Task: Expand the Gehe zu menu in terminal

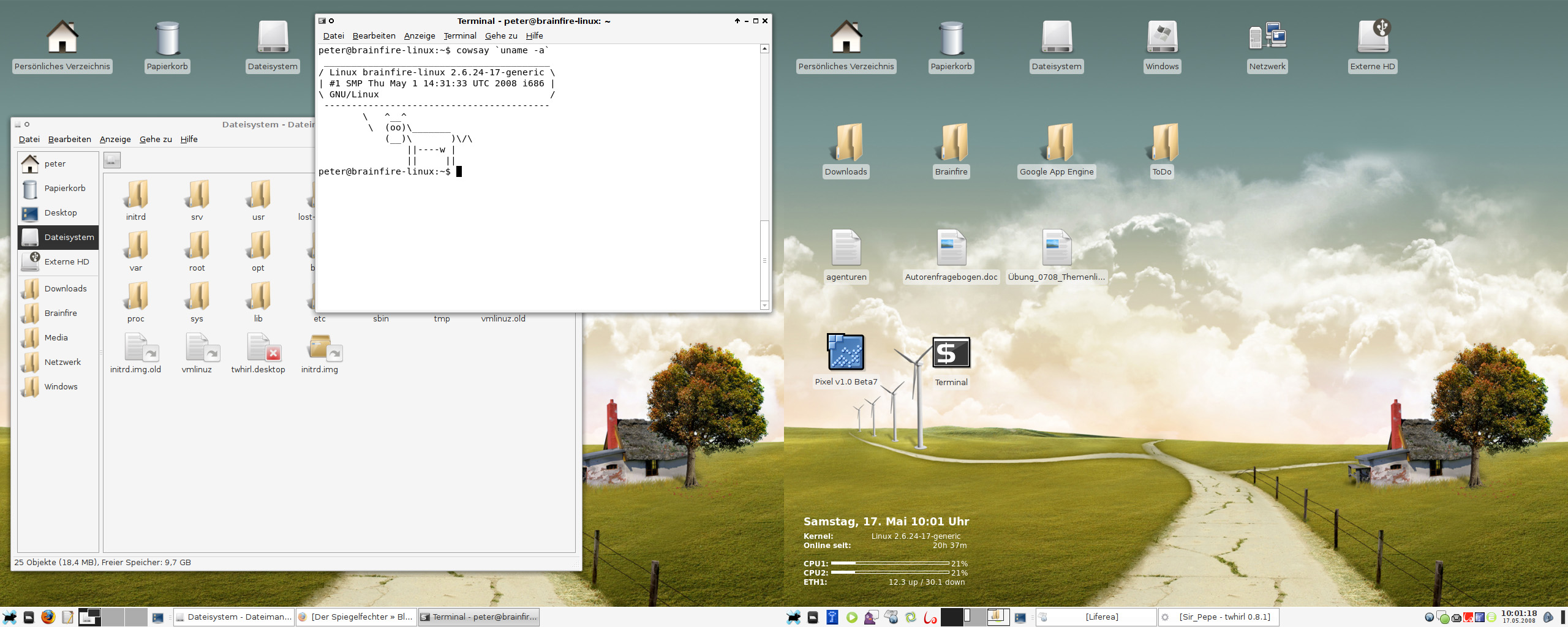Action: 500,36
